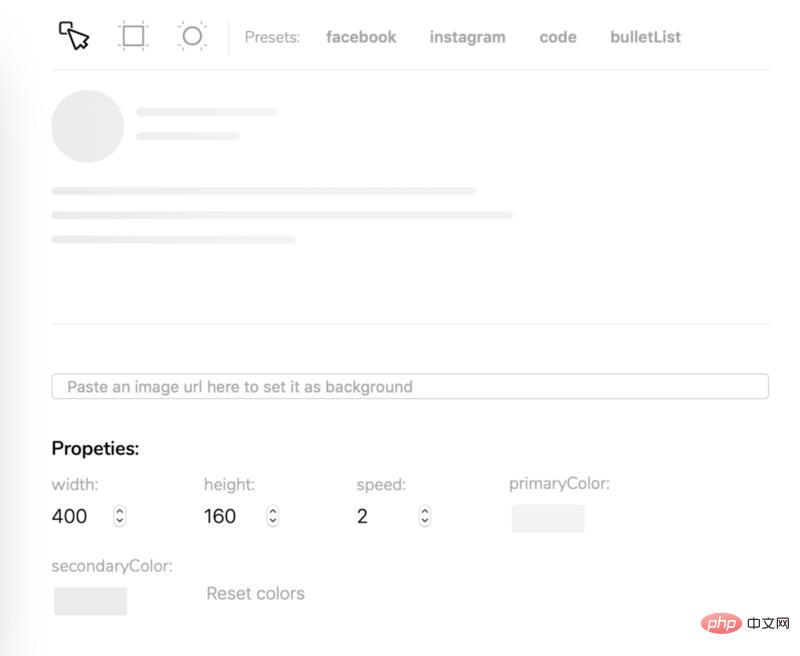800x656 pixels.
Task: Focus the image url background input
Action: (x=410, y=386)
